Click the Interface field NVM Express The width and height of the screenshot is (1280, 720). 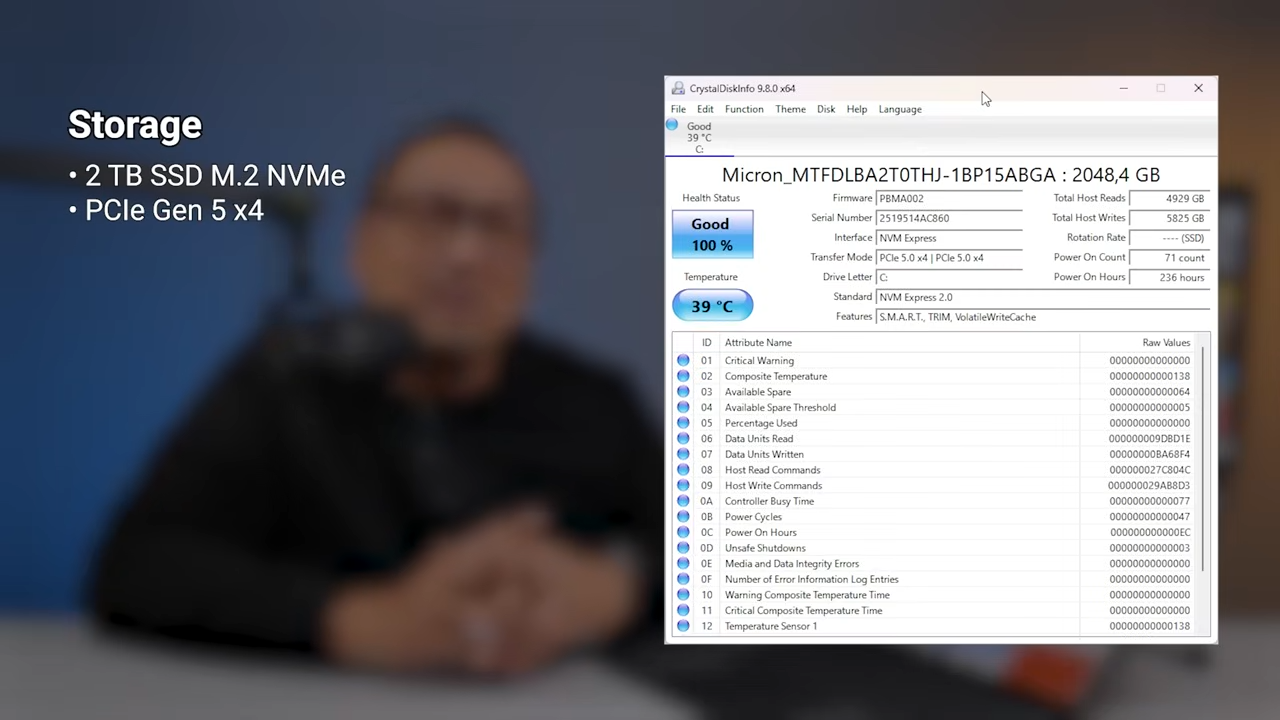tap(949, 238)
